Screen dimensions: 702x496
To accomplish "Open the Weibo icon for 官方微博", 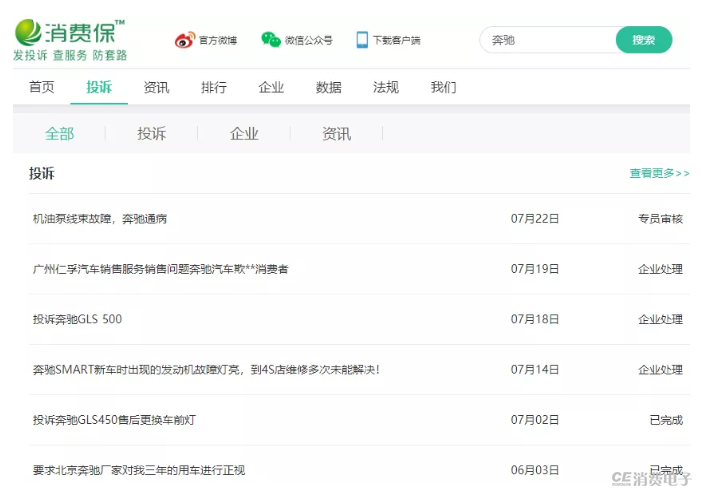I will click(x=185, y=40).
